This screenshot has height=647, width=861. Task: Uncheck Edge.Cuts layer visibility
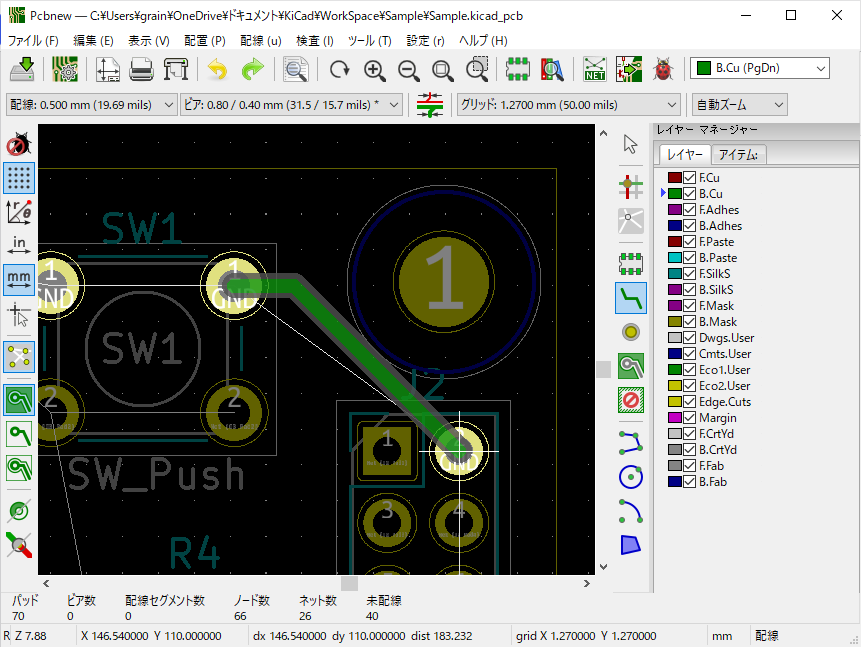click(x=690, y=401)
